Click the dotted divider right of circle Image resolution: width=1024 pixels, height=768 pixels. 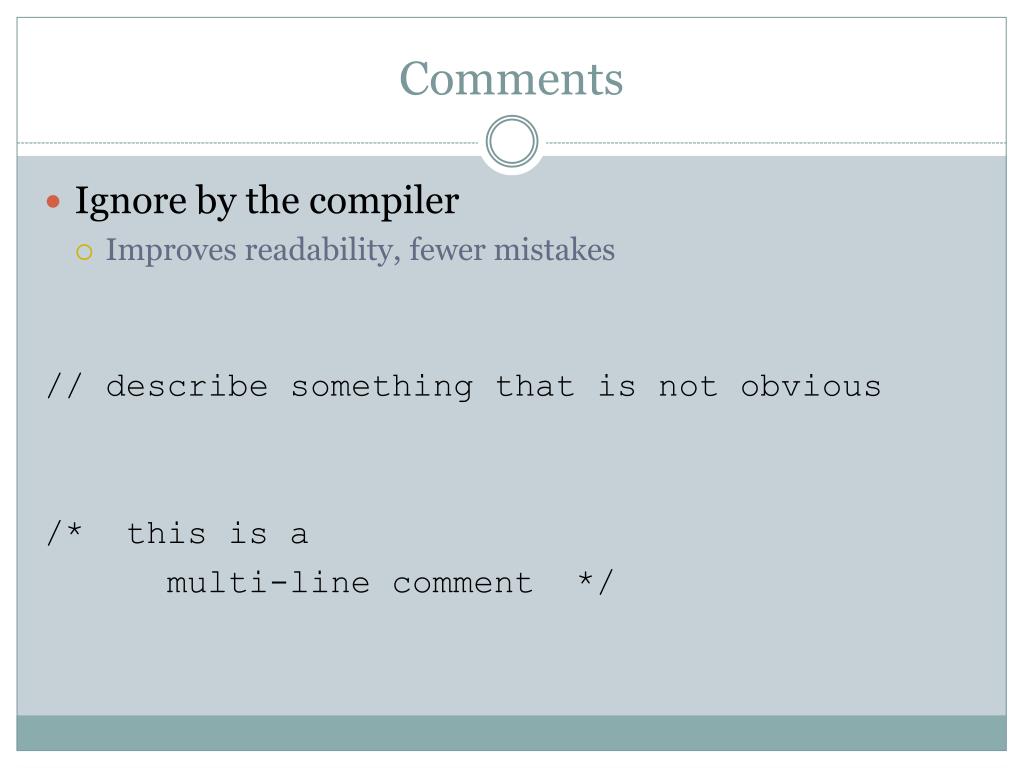coord(775,142)
